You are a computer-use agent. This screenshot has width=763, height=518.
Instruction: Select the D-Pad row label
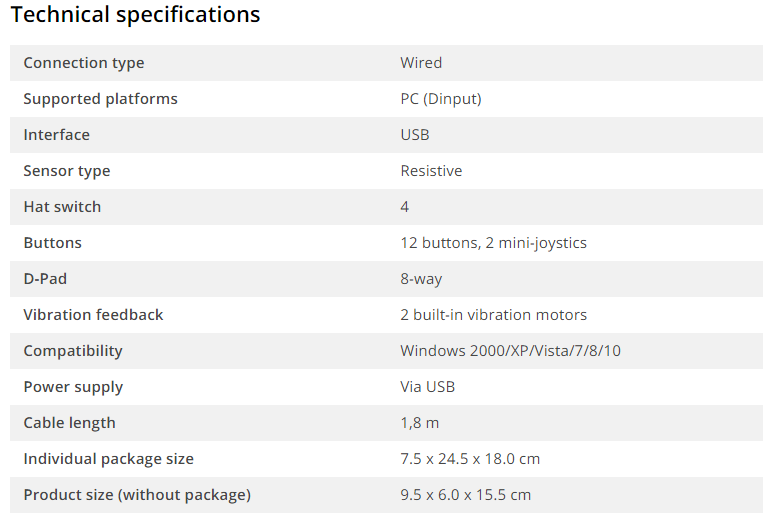point(45,279)
